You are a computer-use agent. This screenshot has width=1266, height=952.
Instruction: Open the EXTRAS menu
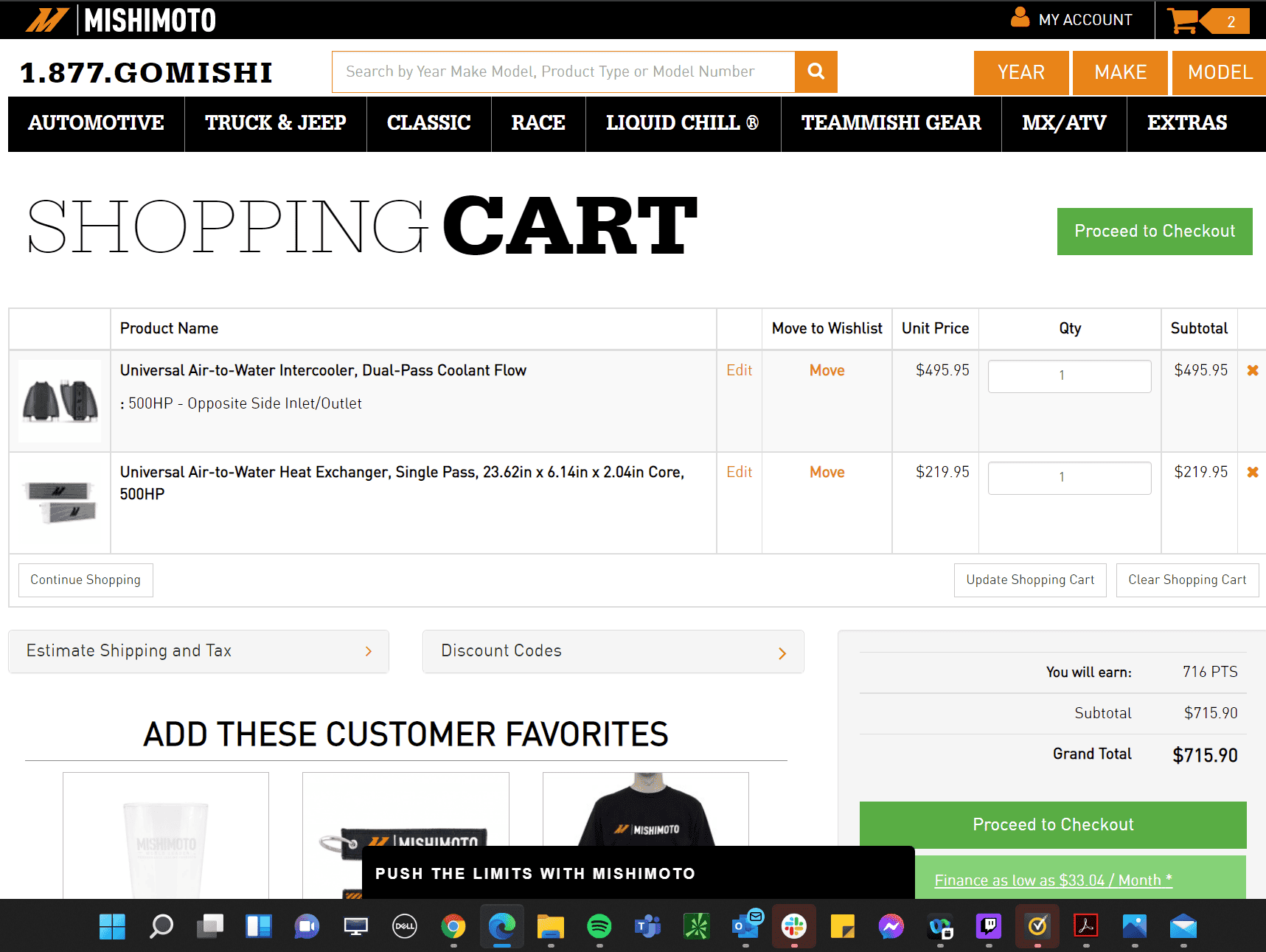pyautogui.click(x=1187, y=124)
